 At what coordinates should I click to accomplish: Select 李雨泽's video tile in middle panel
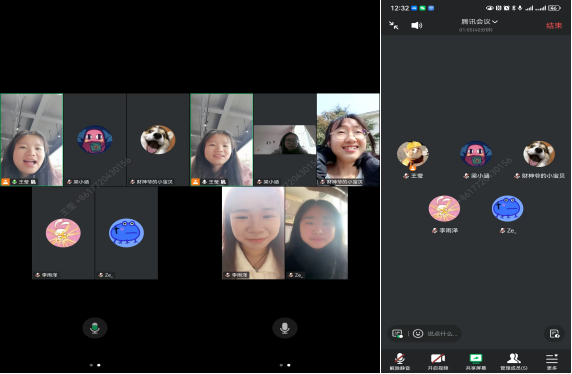[253, 233]
